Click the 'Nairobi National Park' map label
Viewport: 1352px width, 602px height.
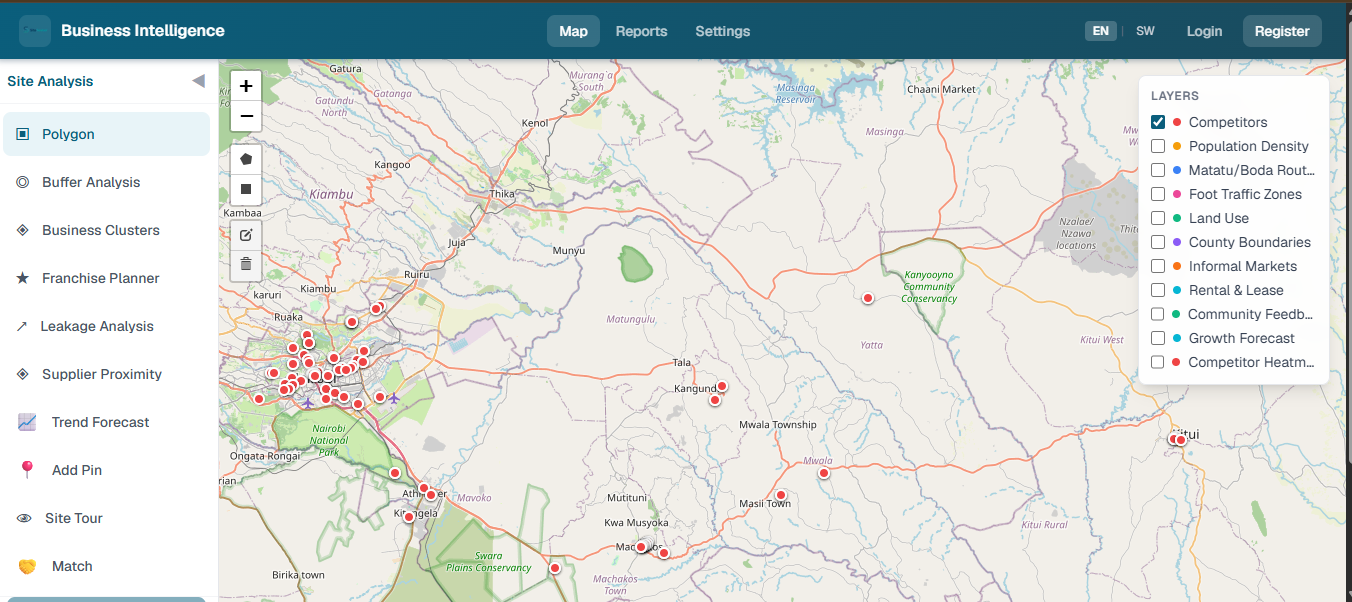pos(329,440)
